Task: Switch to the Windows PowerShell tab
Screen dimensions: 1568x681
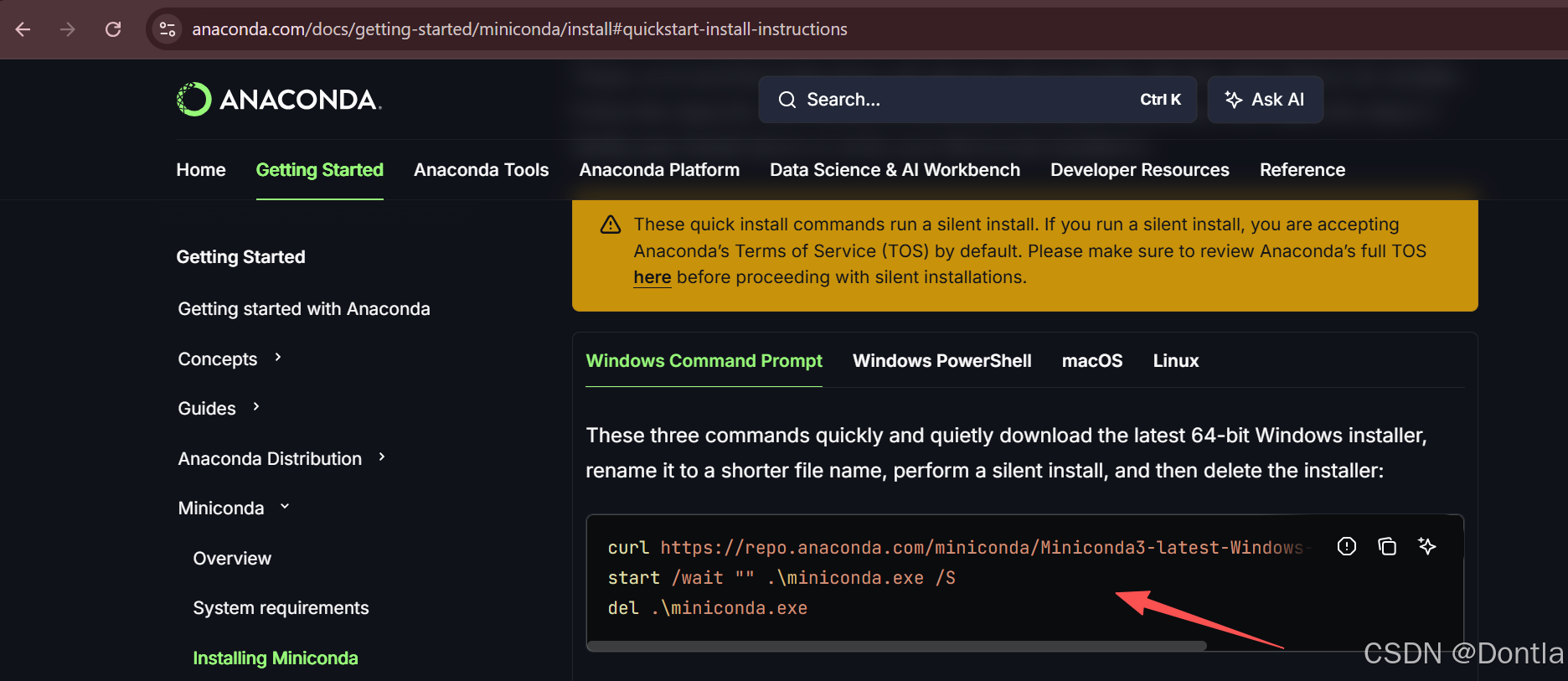Action: pyautogui.click(x=942, y=361)
